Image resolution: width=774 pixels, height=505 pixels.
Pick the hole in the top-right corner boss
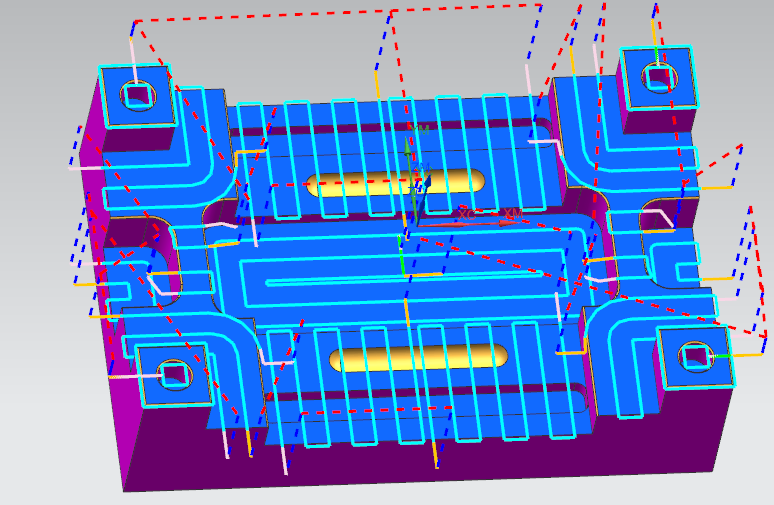pyautogui.click(x=659, y=78)
